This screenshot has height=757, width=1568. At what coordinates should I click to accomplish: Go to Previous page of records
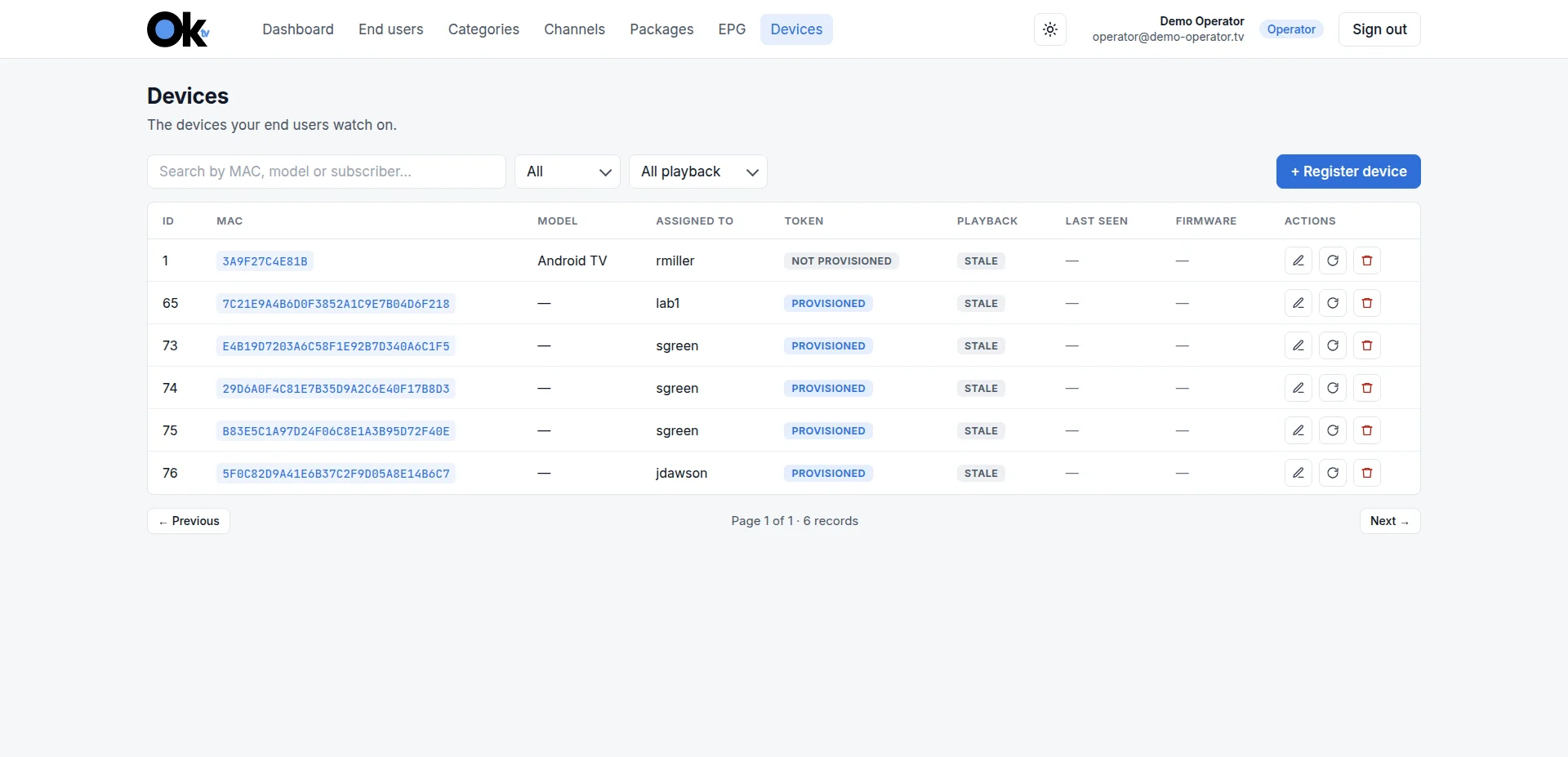(x=189, y=521)
